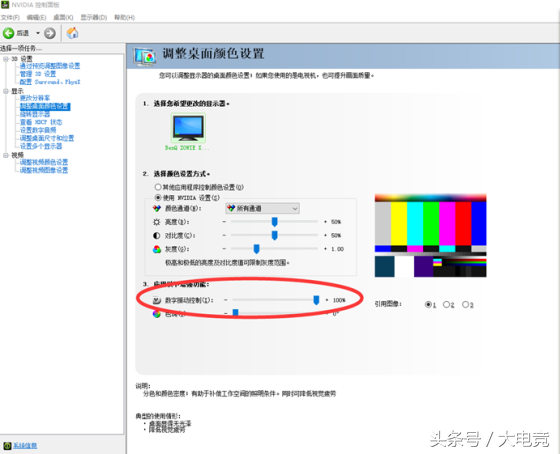
Task: Click the half-circle contrast icon beside 对比度
Action: point(157,235)
